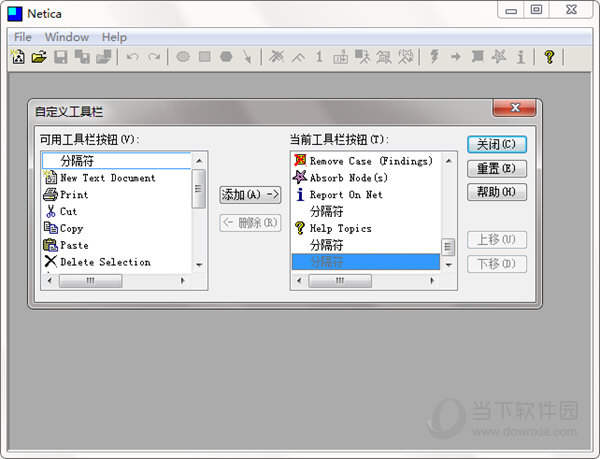The height and width of the screenshot is (459, 600).
Task: Select the highlighted 分隔符 in current list
Action: (366, 262)
